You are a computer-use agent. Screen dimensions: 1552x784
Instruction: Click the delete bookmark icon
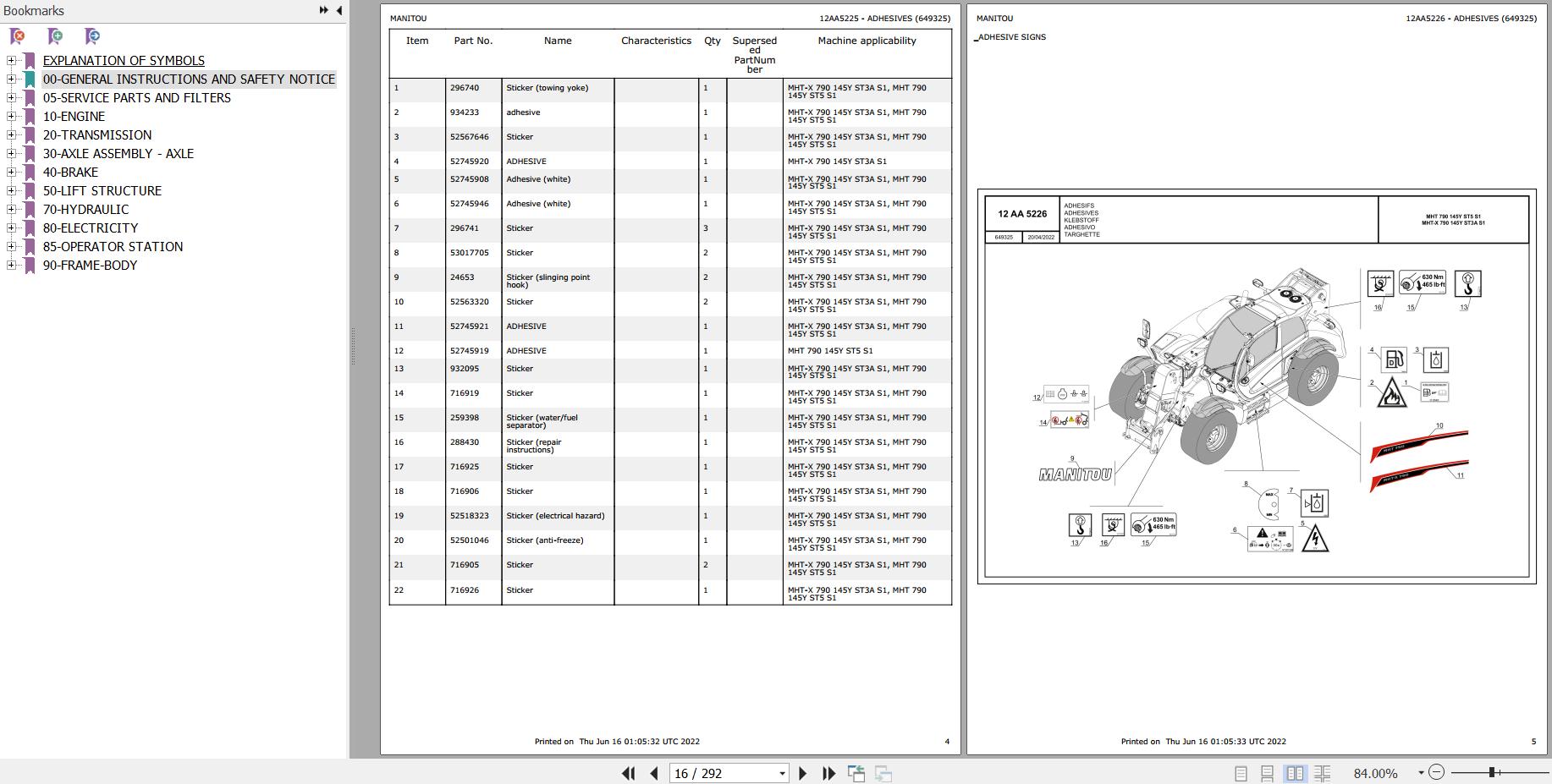click(x=17, y=36)
